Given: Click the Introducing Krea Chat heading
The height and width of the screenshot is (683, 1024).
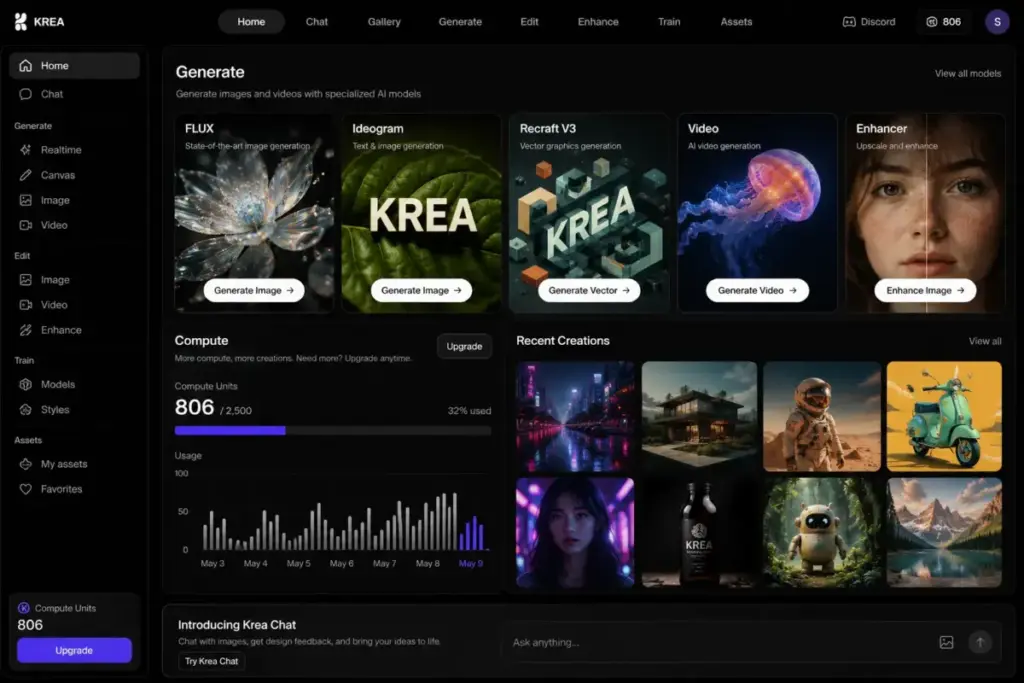Looking at the screenshot, I should [x=237, y=625].
